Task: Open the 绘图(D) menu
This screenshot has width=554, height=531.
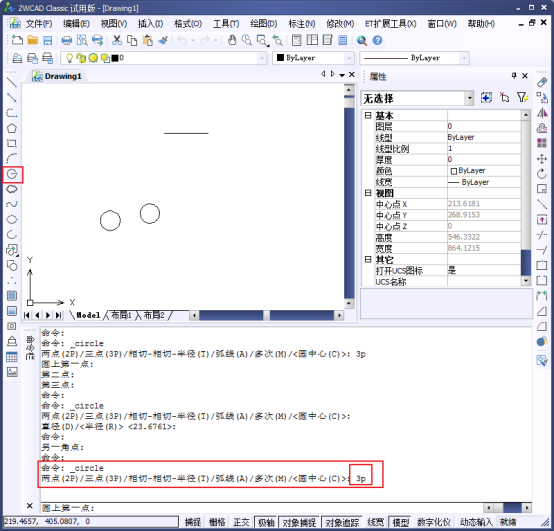Action: (264, 24)
